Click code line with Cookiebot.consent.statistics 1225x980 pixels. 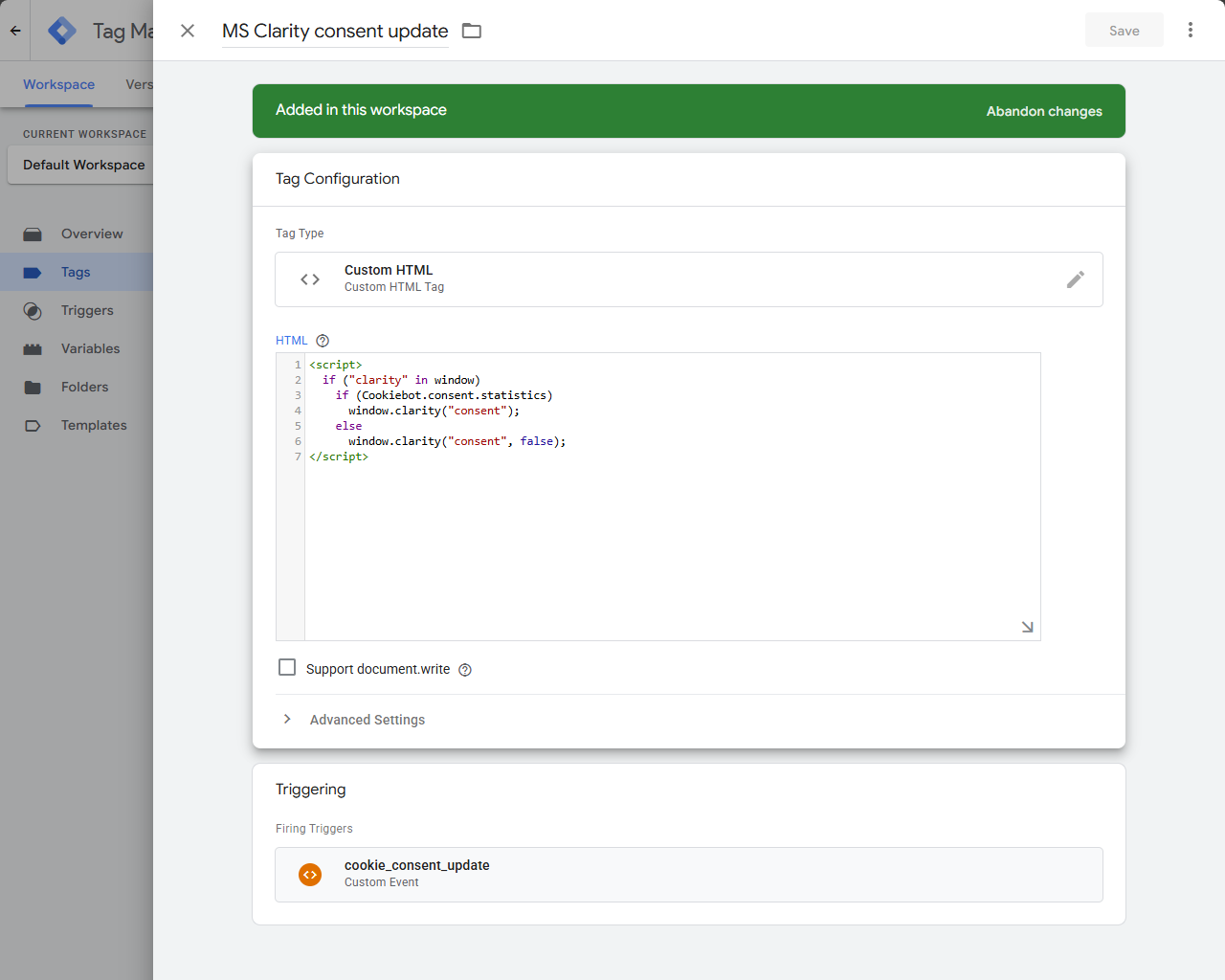tap(444, 395)
